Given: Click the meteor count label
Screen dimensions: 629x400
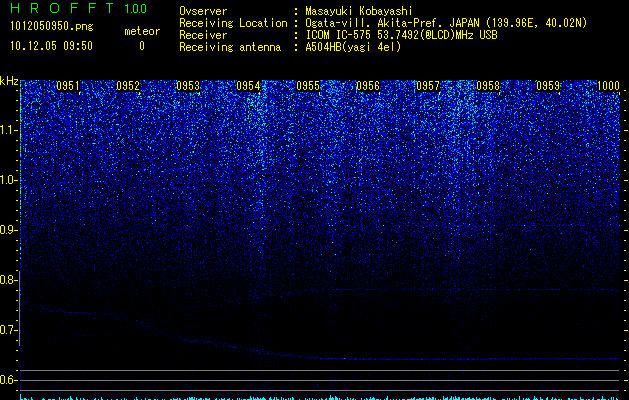Looking at the screenshot, I should (x=142, y=31).
